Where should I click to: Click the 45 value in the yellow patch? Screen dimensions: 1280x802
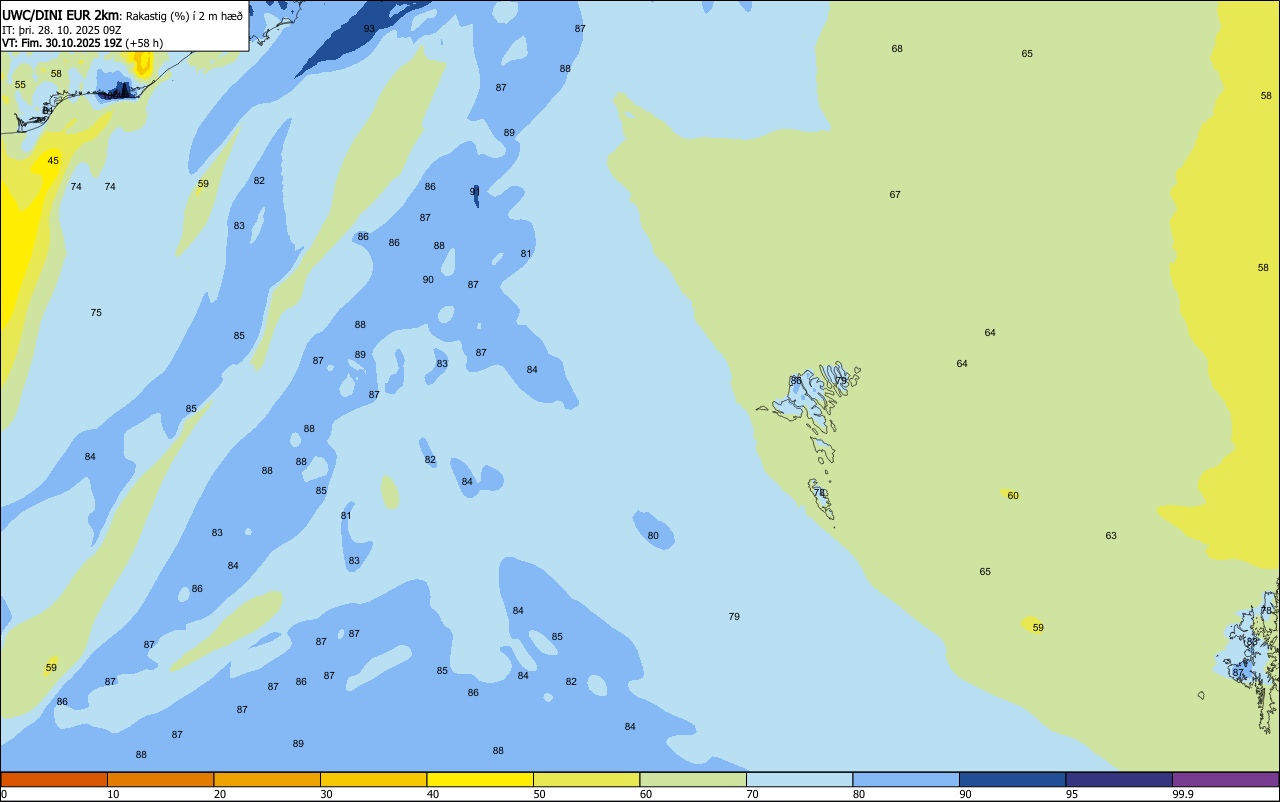[x=53, y=161]
